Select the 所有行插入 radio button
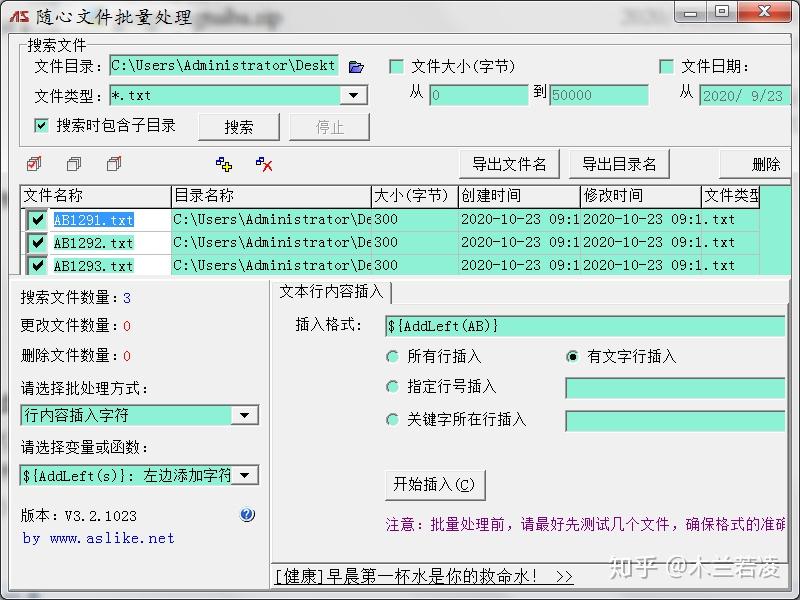The image size is (800, 600). click(393, 356)
